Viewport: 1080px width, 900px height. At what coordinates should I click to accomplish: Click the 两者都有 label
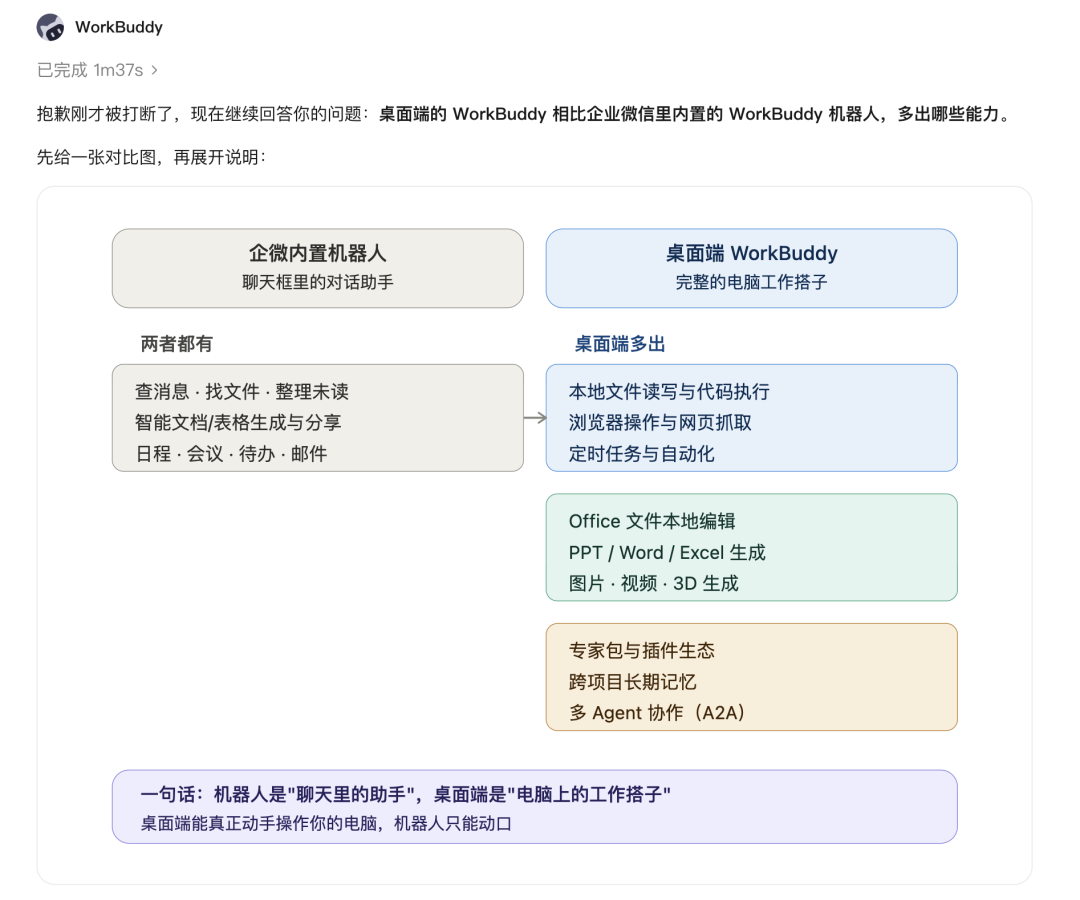176,344
